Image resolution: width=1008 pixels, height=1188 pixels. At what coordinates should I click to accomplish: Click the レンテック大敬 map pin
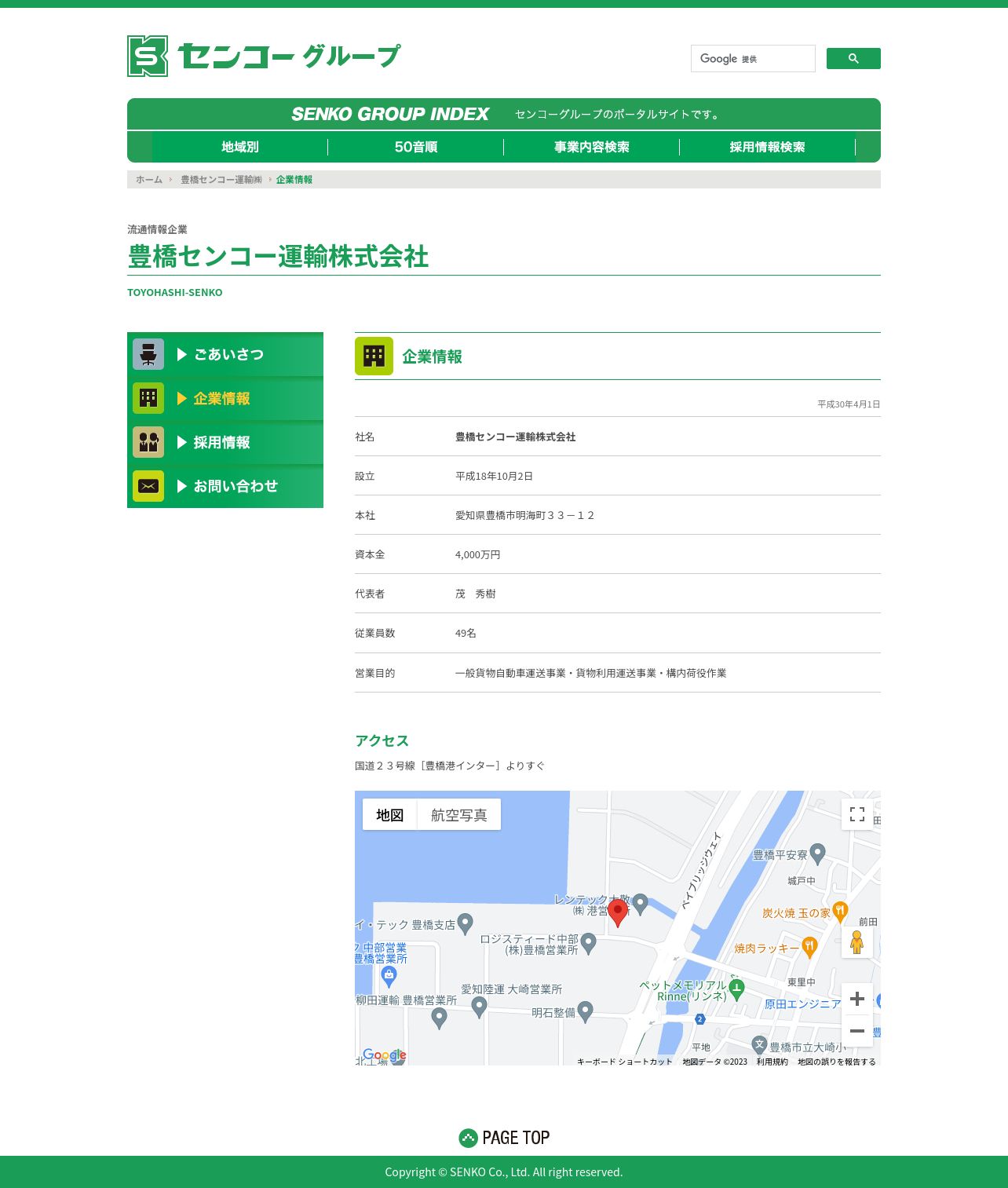[641, 904]
